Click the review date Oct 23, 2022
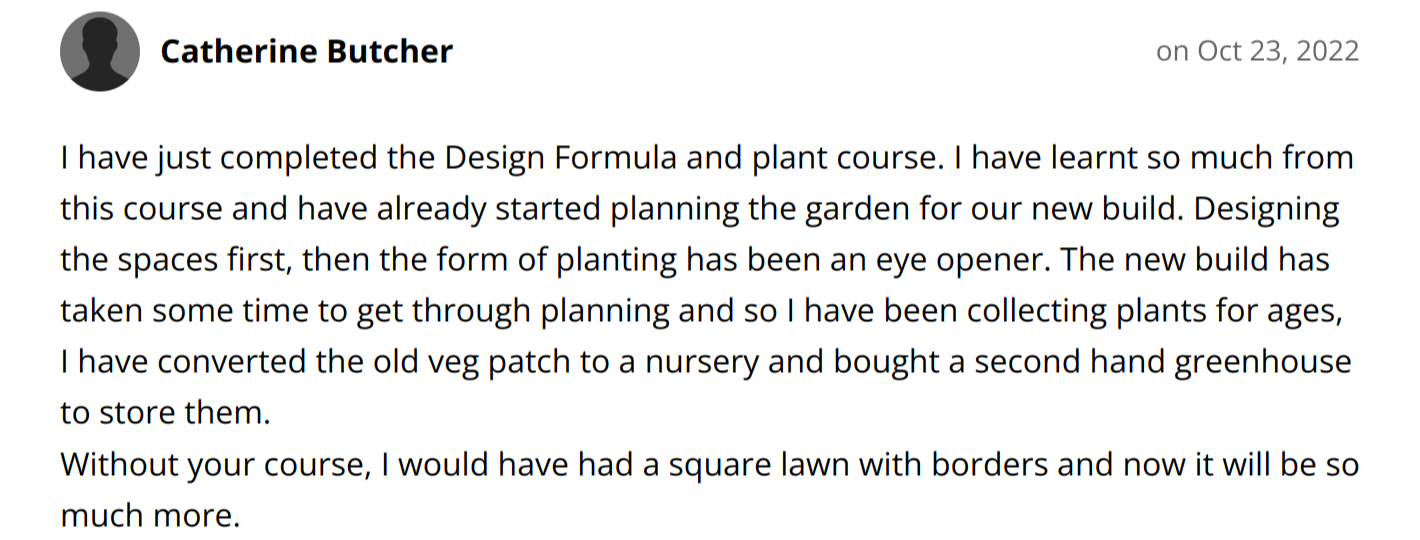1420x540 pixels. point(1257,51)
